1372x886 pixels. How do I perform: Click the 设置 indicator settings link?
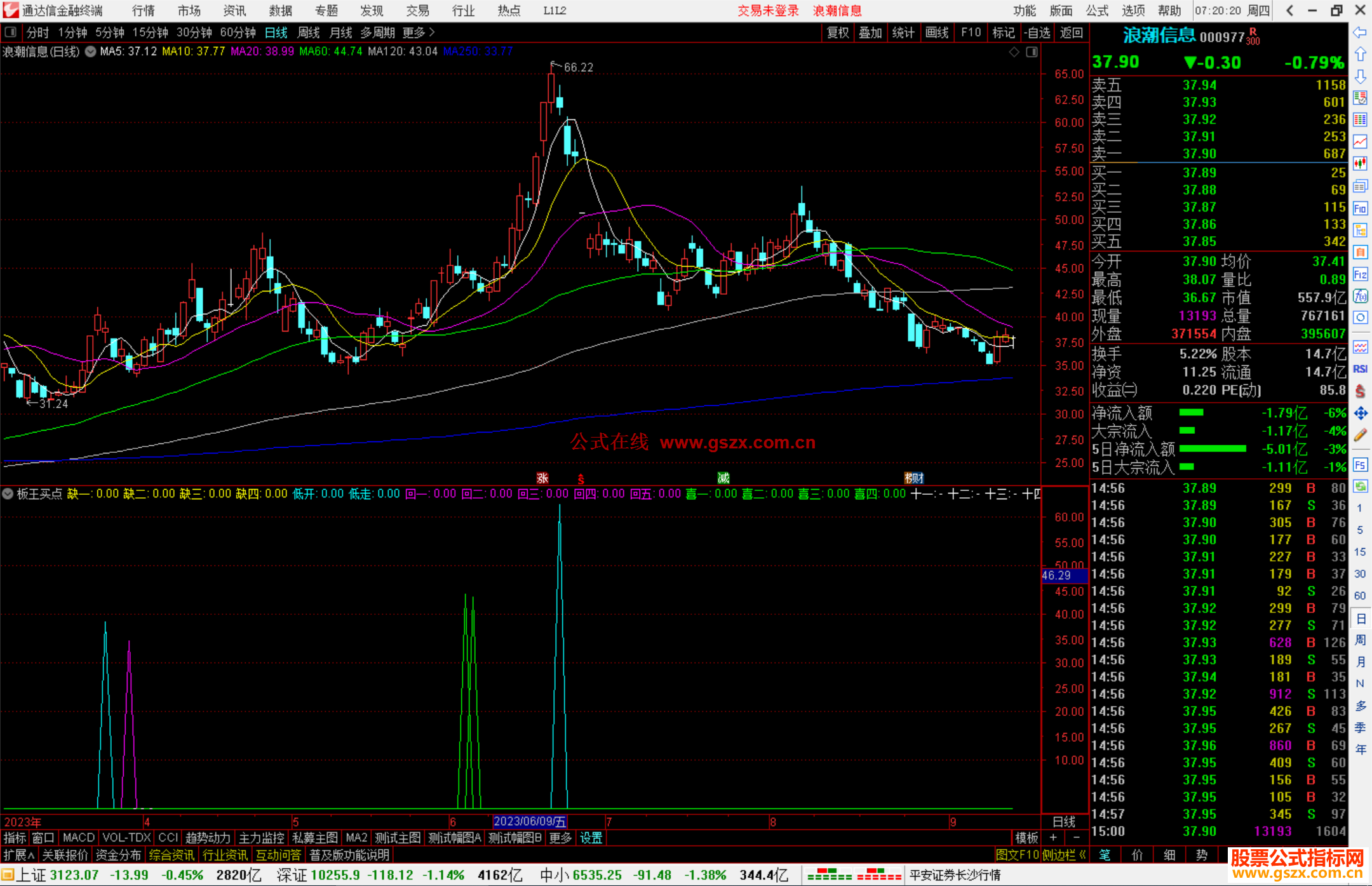pyautogui.click(x=591, y=838)
